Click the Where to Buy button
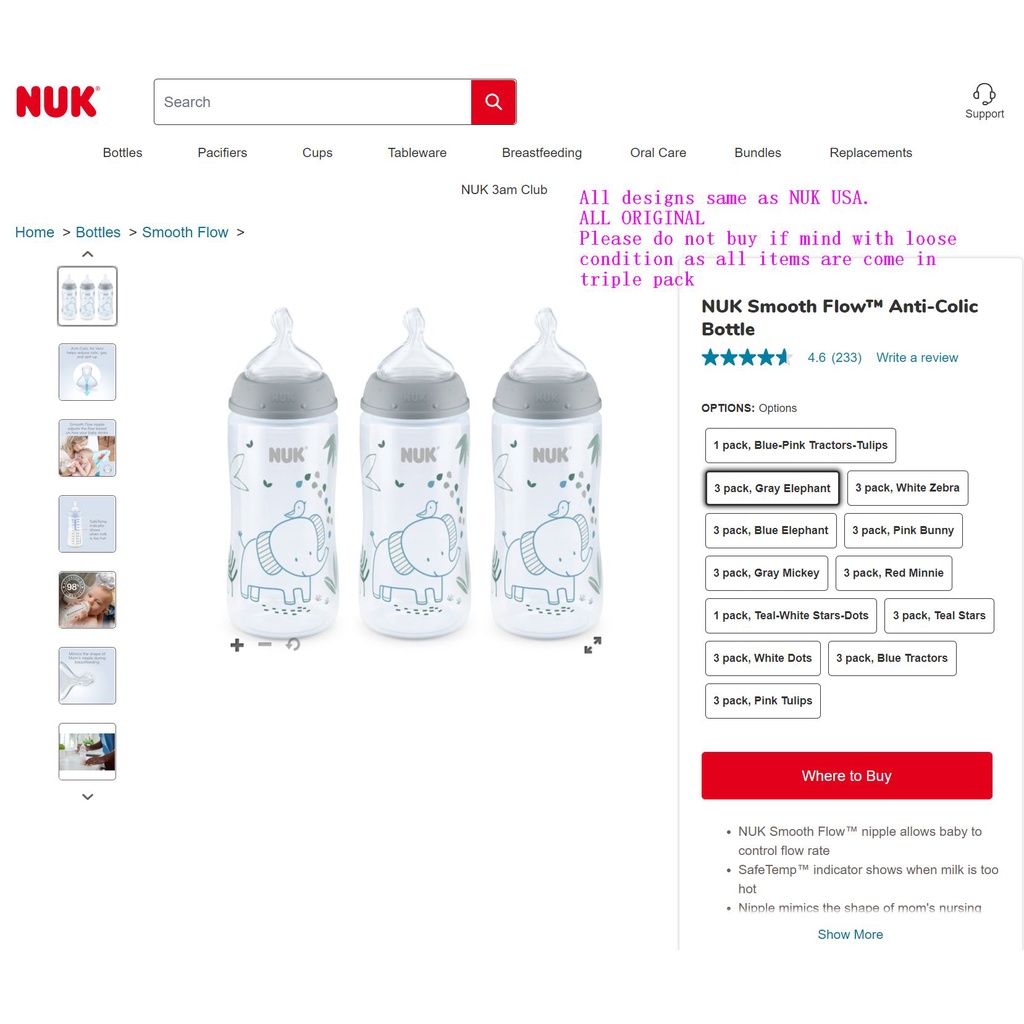Image resolution: width=1024 pixels, height=1024 pixels. click(846, 776)
